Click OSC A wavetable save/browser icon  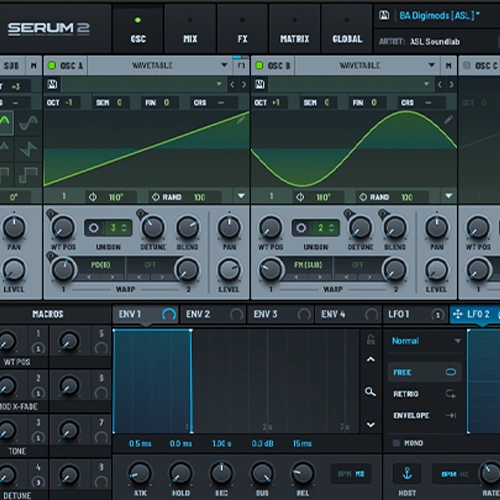52,84
